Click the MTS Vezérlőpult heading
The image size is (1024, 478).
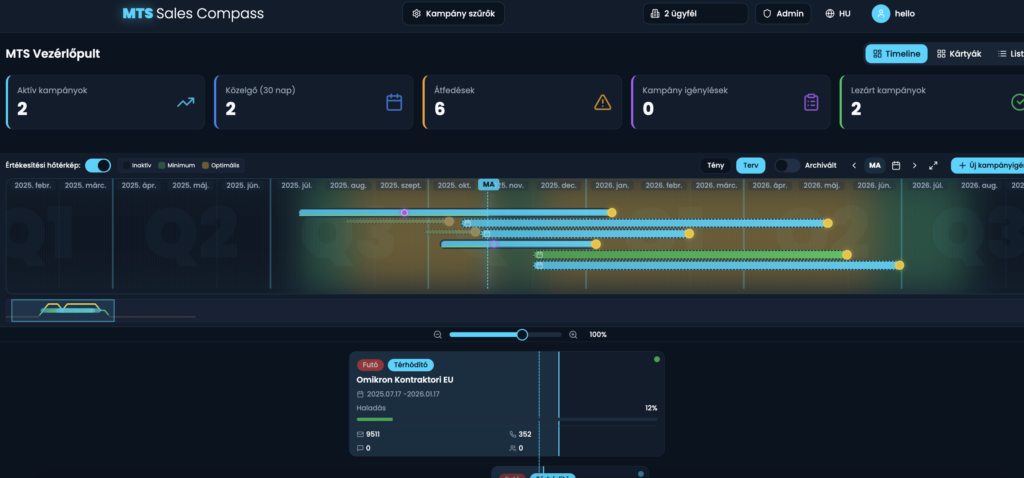point(53,54)
